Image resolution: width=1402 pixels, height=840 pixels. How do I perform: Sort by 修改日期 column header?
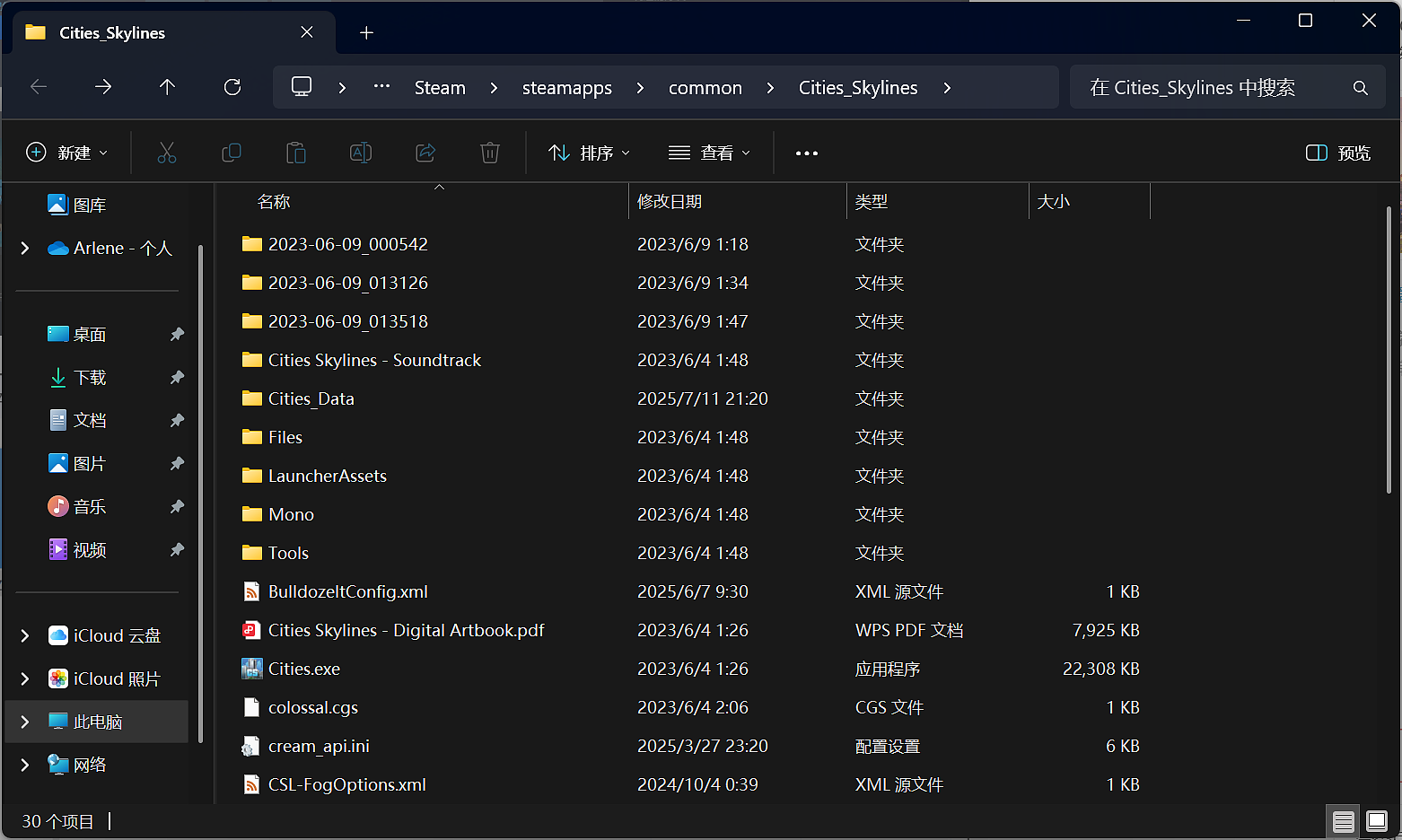[x=737, y=202]
